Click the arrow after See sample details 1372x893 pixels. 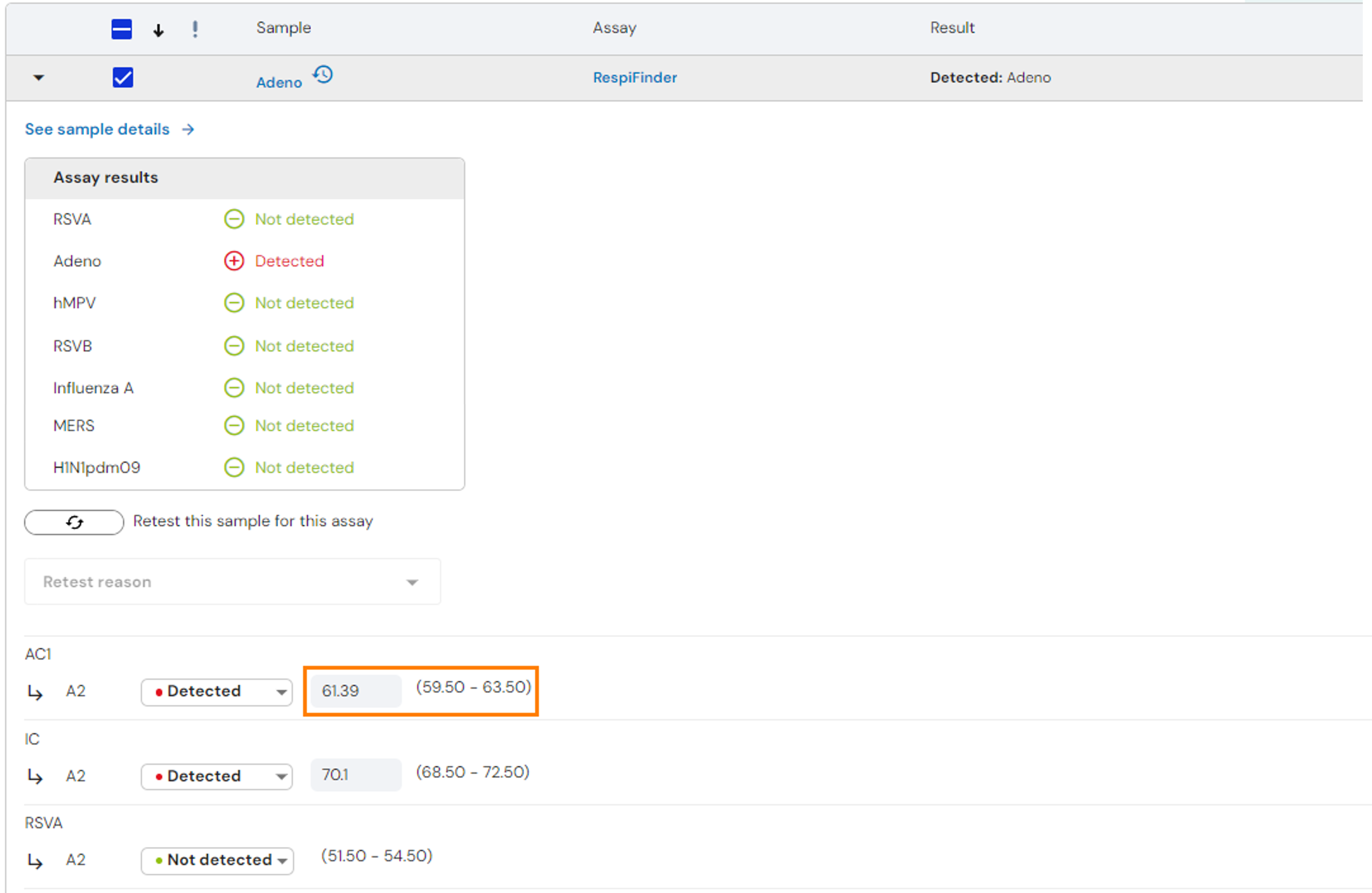pyautogui.click(x=188, y=129)
